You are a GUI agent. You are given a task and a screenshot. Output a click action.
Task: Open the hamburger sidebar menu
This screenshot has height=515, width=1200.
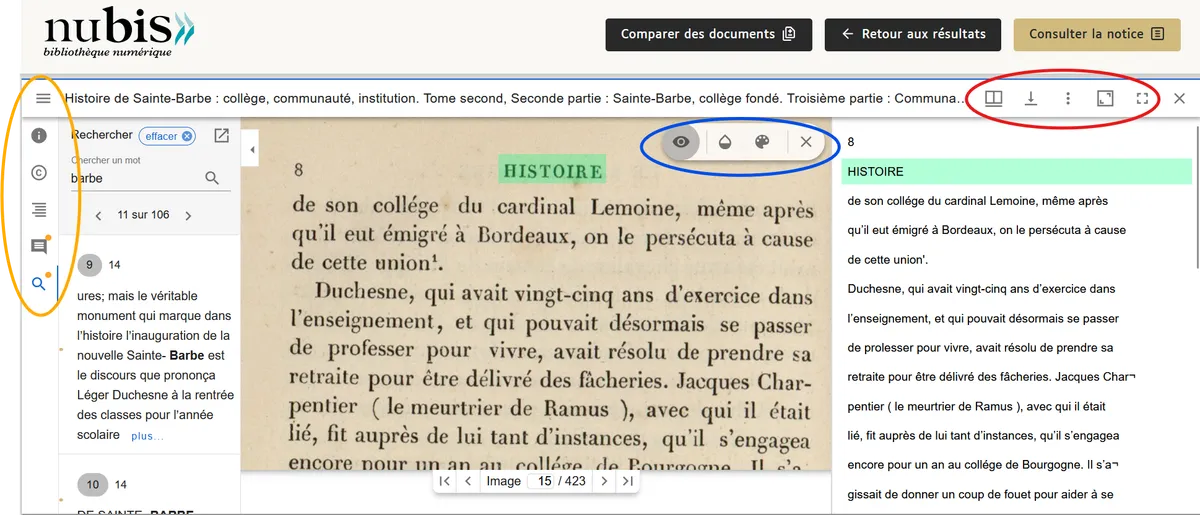pyautogui.click(x=43, y=98)
